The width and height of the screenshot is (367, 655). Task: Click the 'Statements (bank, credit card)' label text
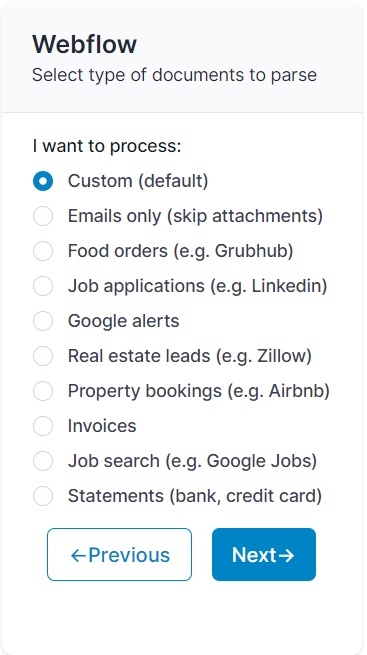[195, 496]
